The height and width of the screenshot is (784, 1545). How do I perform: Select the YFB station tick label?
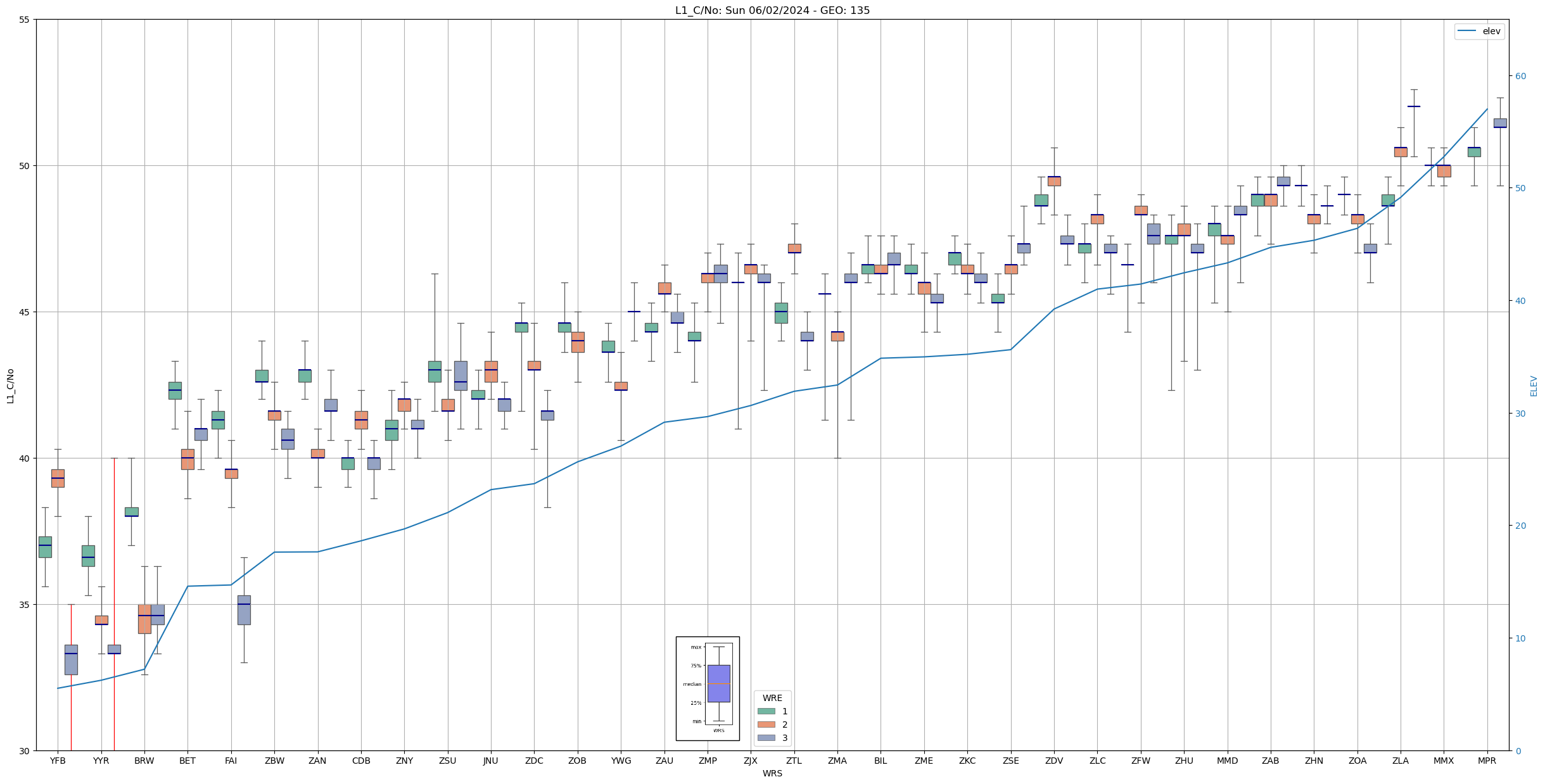click(x=58, y=761)
